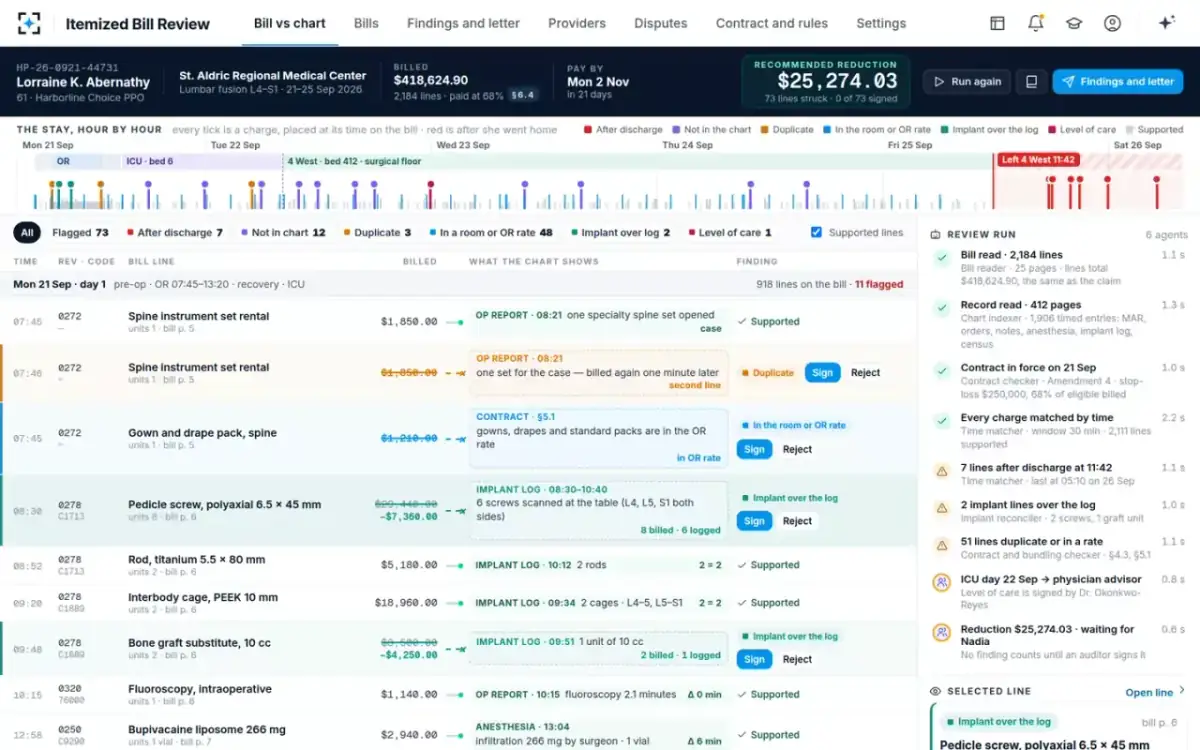Click the Run again button

[x=967, y=82]
